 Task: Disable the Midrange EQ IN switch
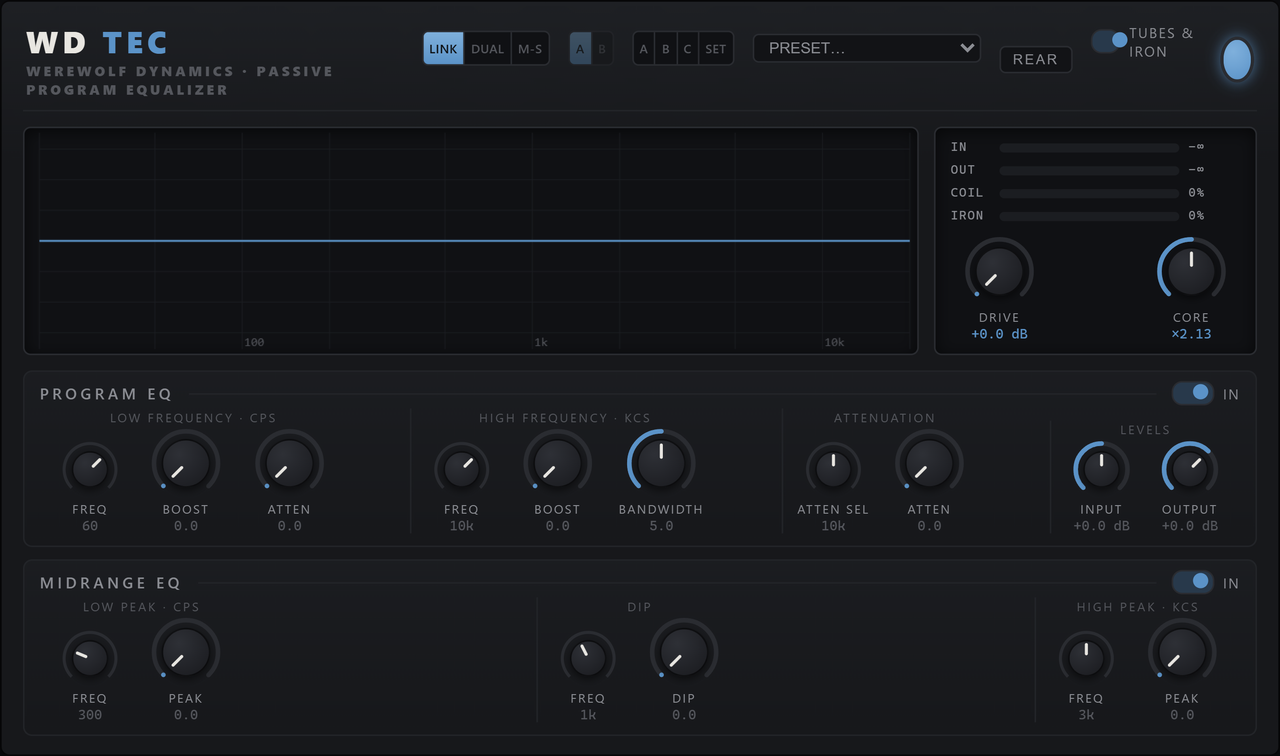coord(1193,582)
